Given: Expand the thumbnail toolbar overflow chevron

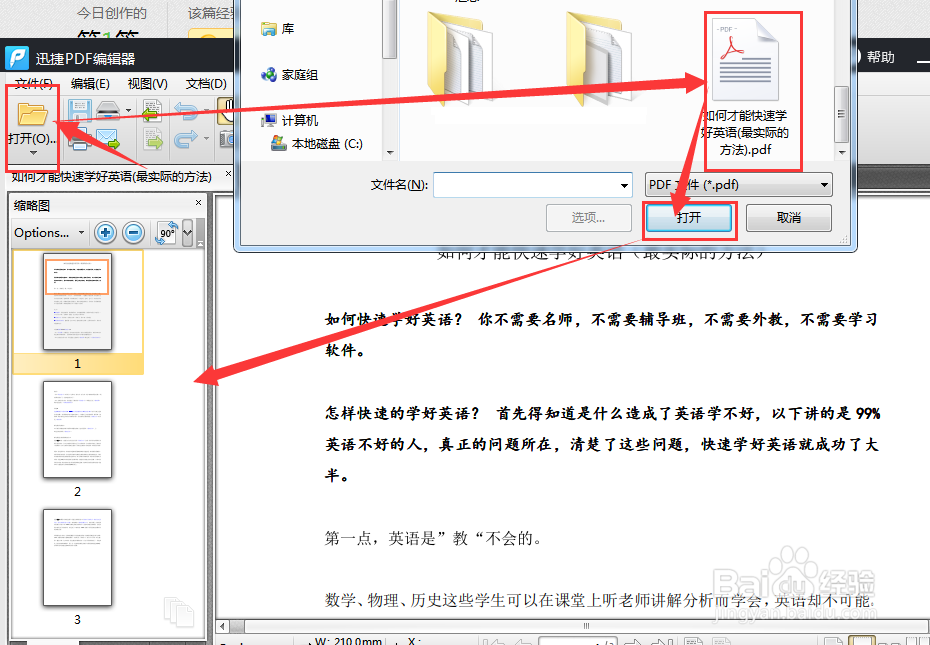Looking at the screenshot, I should point(187,233).
